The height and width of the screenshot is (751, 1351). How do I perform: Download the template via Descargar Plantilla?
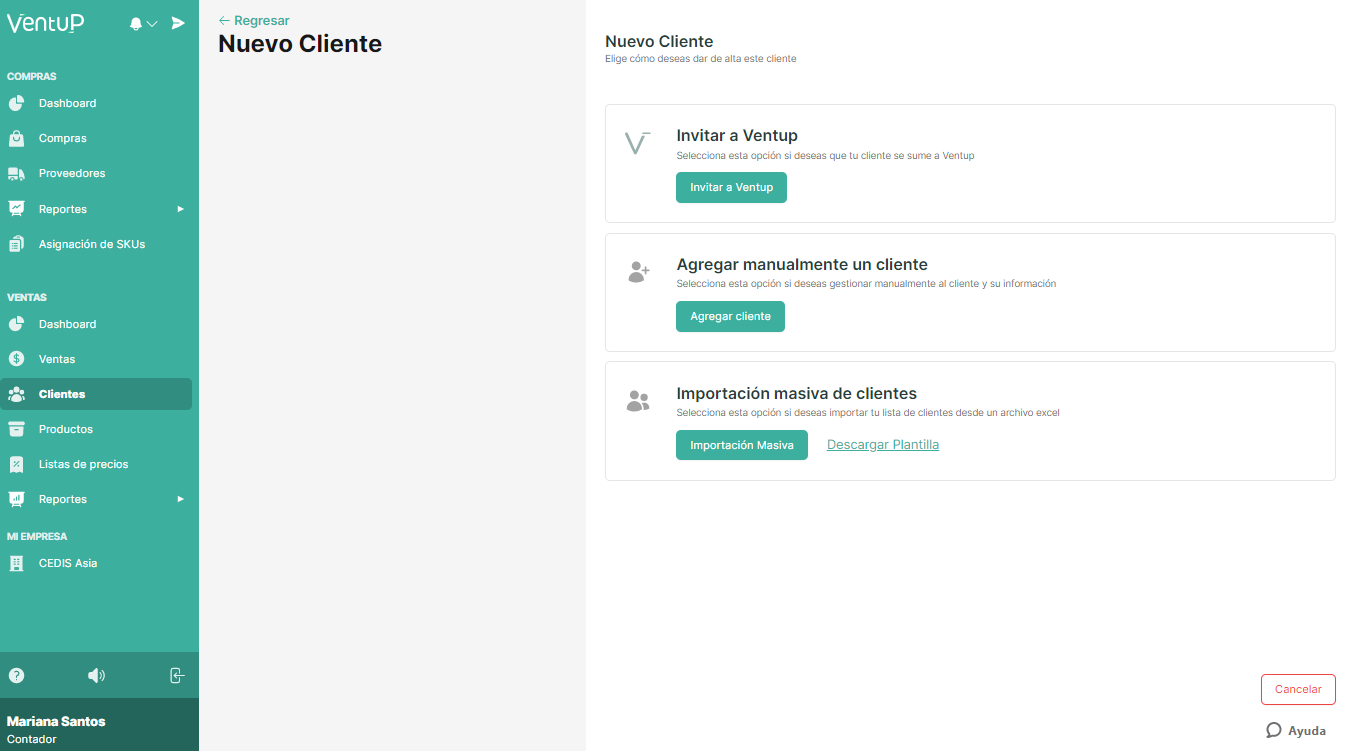882,444
